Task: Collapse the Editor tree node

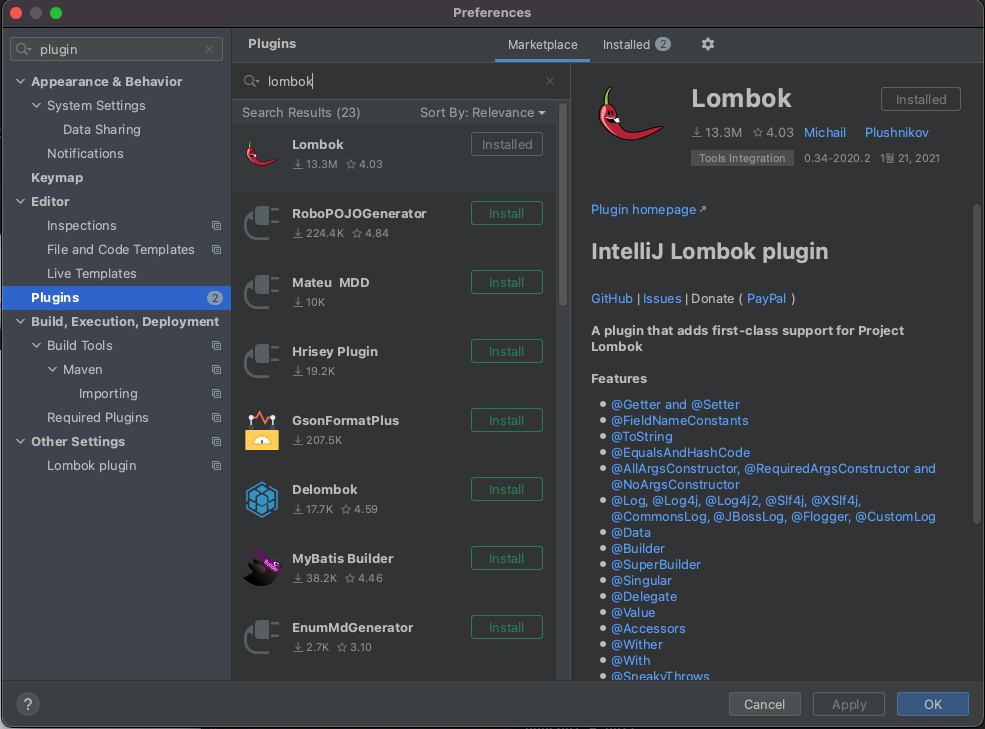Action: coord(20,201)
